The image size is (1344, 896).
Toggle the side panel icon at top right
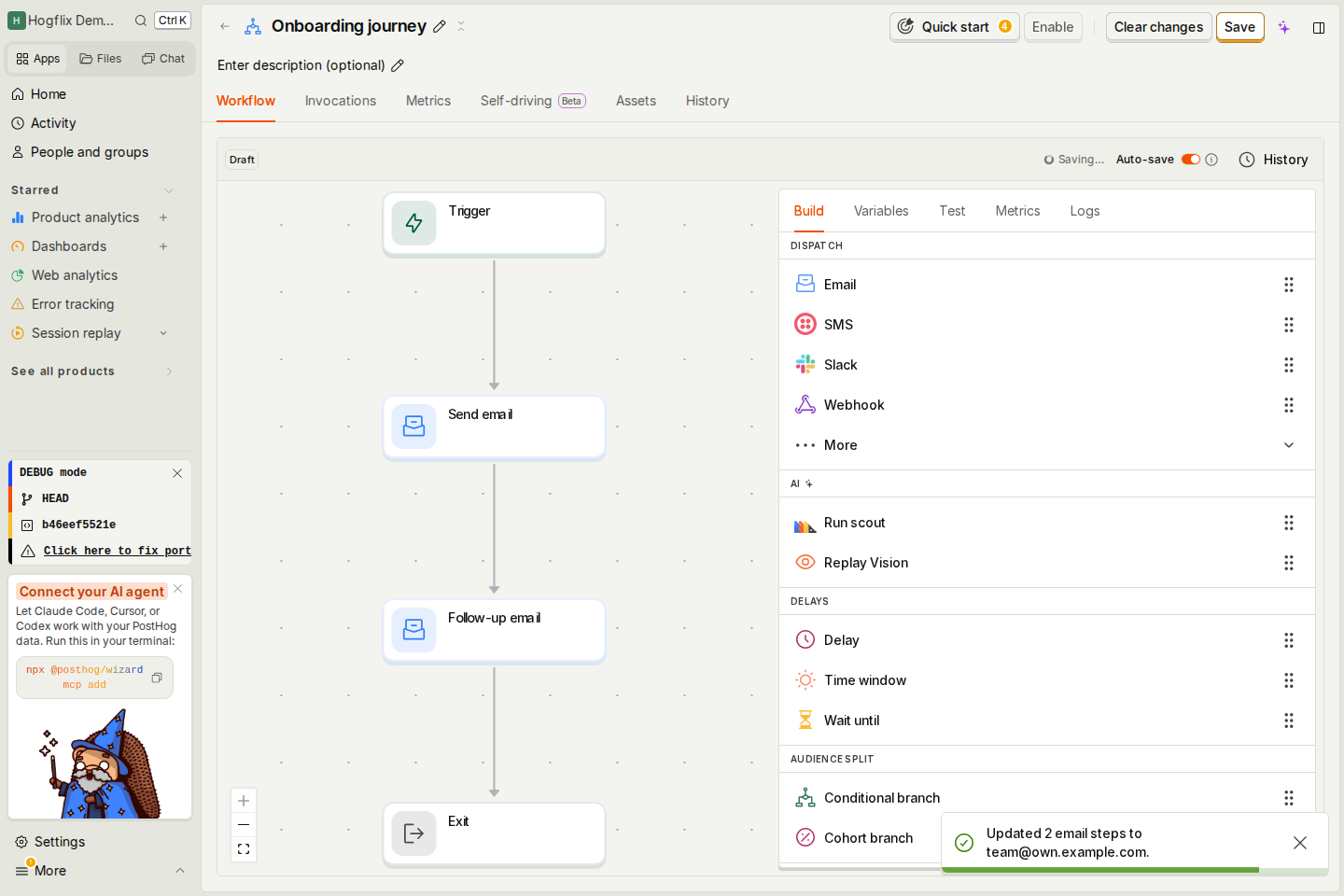tap(1319, 27)
